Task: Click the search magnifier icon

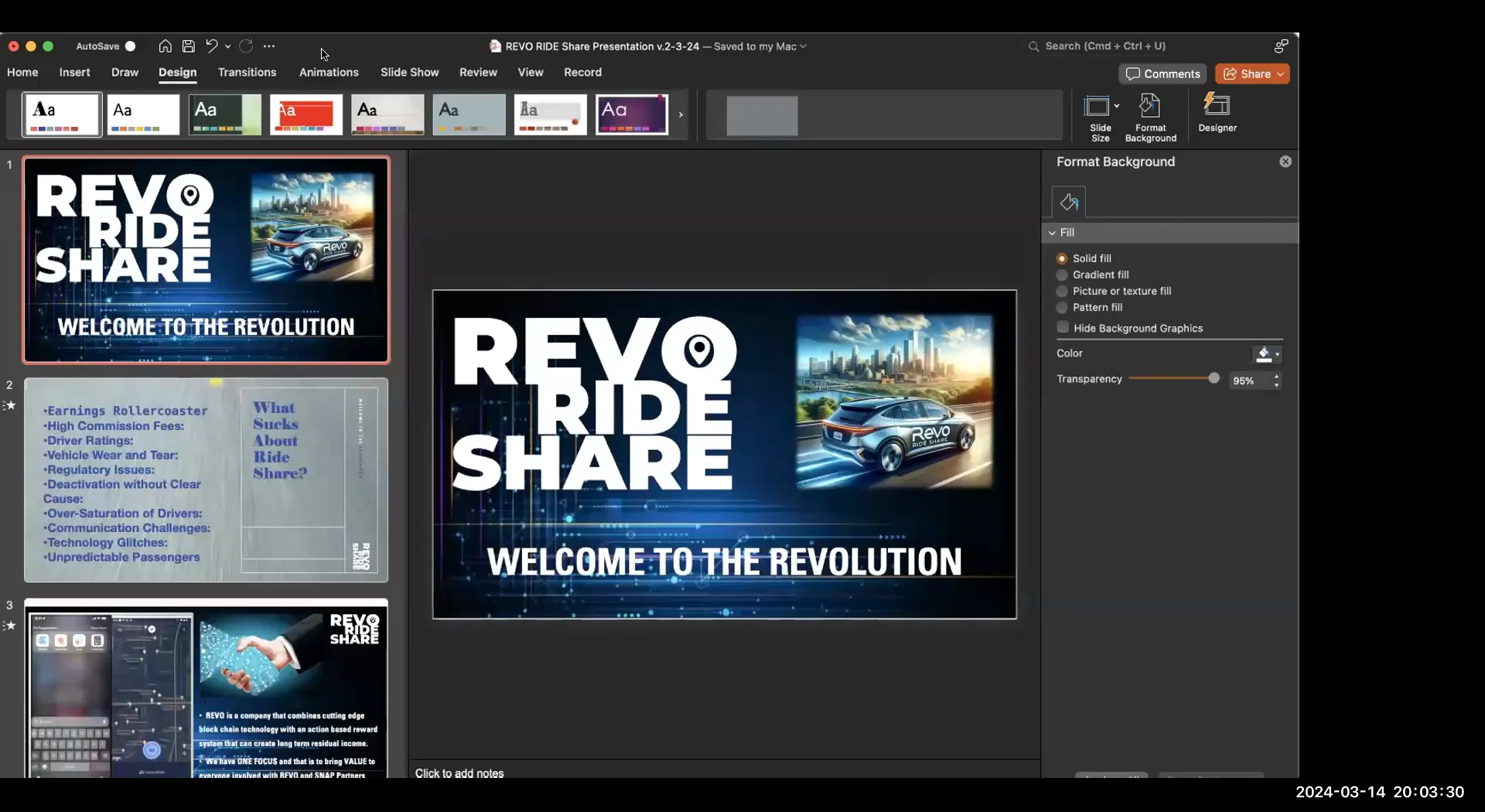Action: (1033, 46)
